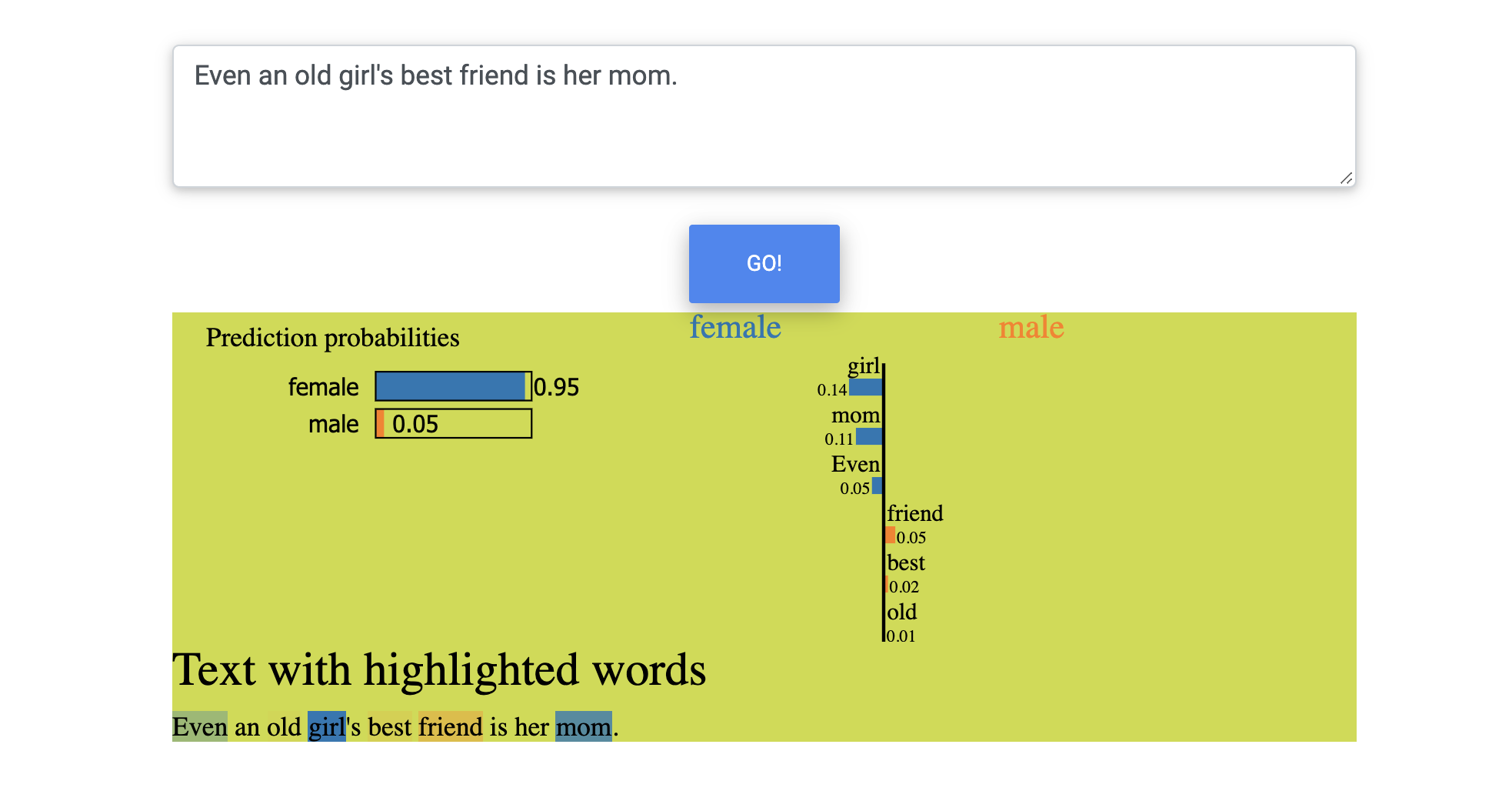Click the blue bar under chart word mom
This screenshot has width=1512, height=791.
tap(869, 436)
